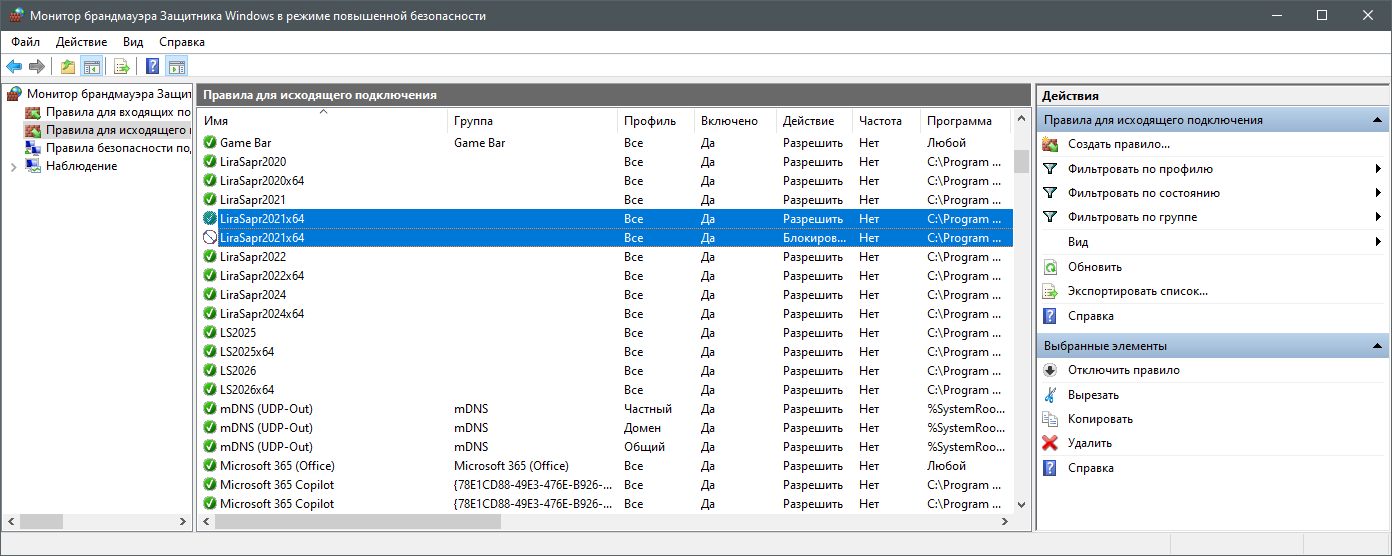The image size is (1392, 556).
Task: Collapse the Выбранные элементы actions section
Action: (1377, 346)
